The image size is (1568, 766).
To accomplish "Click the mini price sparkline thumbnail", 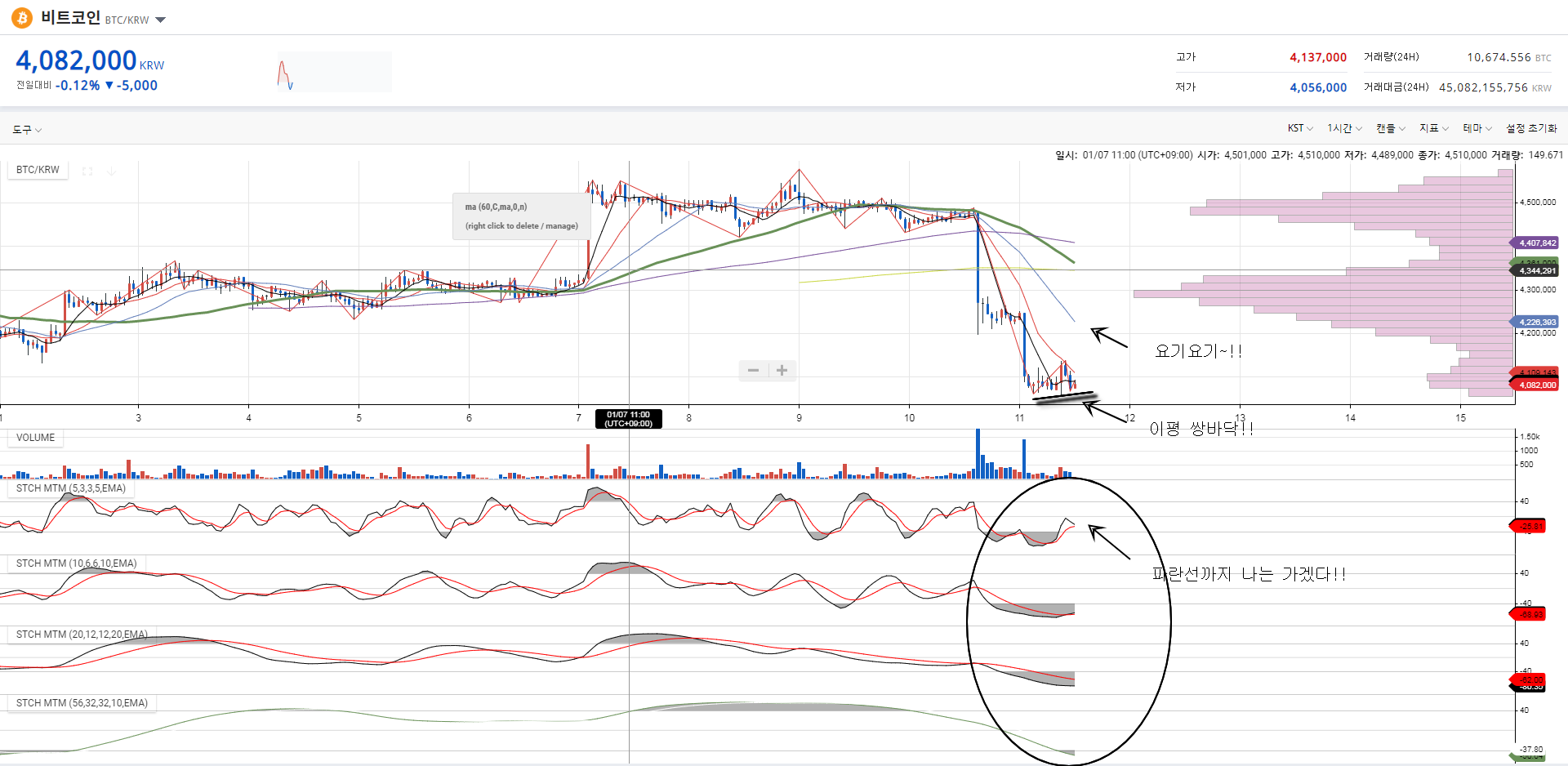I will [x=334, y=72].
